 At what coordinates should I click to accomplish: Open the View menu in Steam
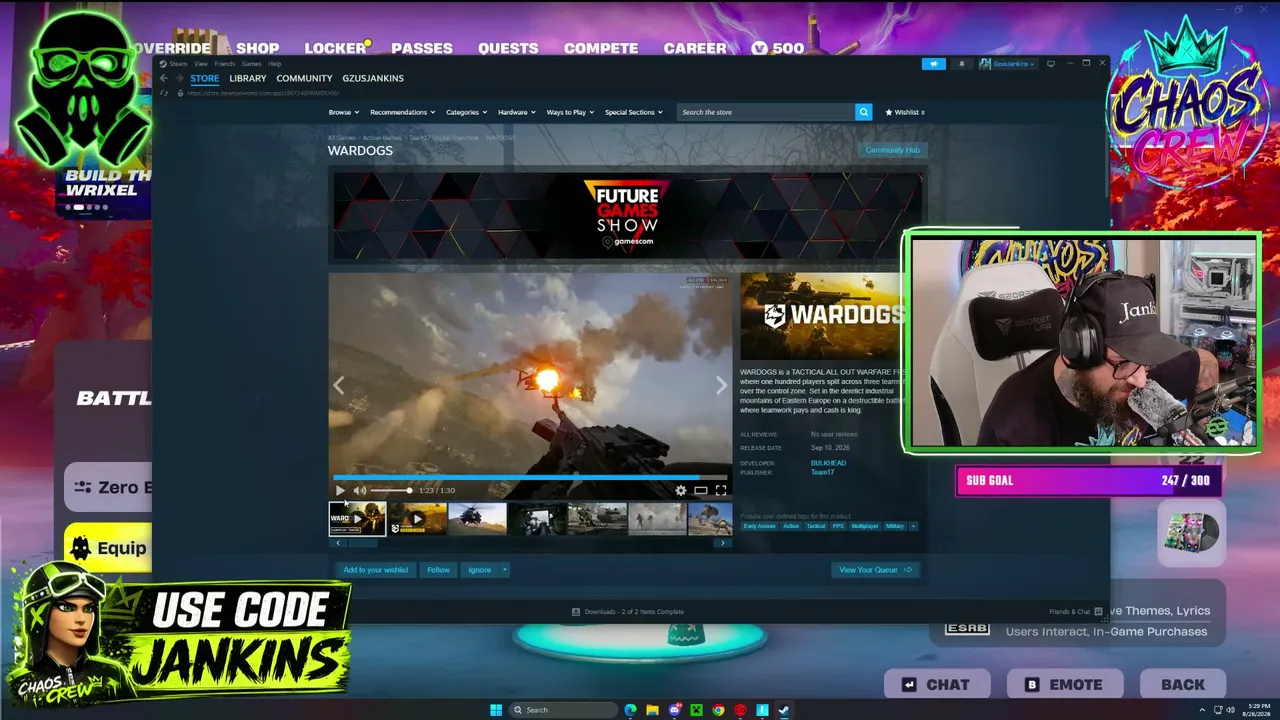(x=201, y=64)
